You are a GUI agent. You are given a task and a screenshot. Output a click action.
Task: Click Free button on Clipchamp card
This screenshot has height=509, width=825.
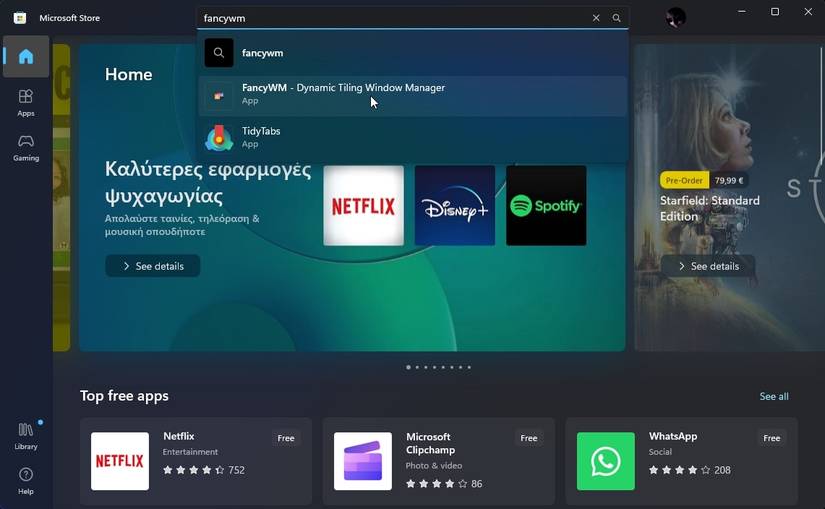coord(529,438)
